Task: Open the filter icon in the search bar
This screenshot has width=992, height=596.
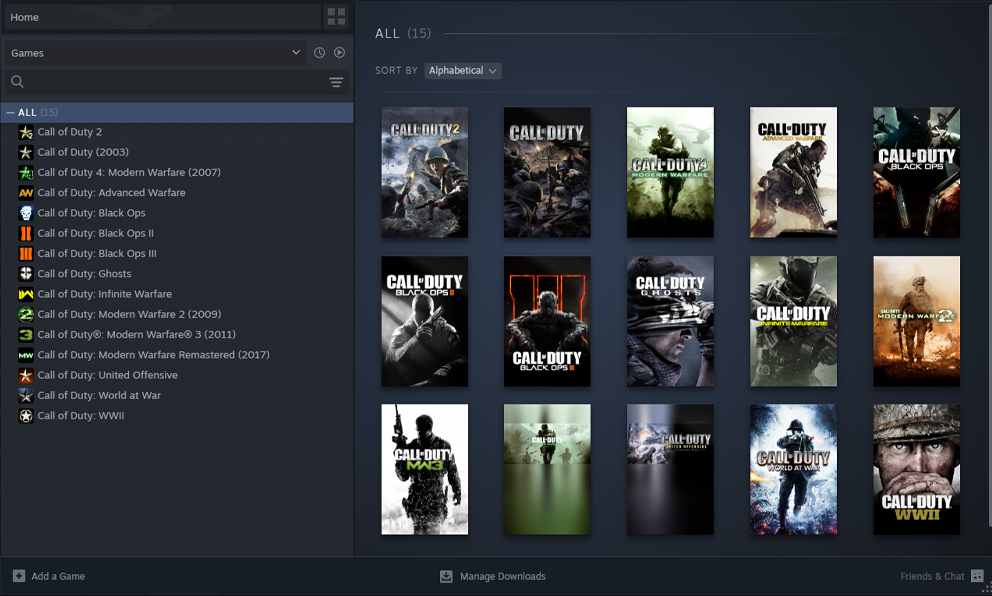Action: tap(336, 82)
